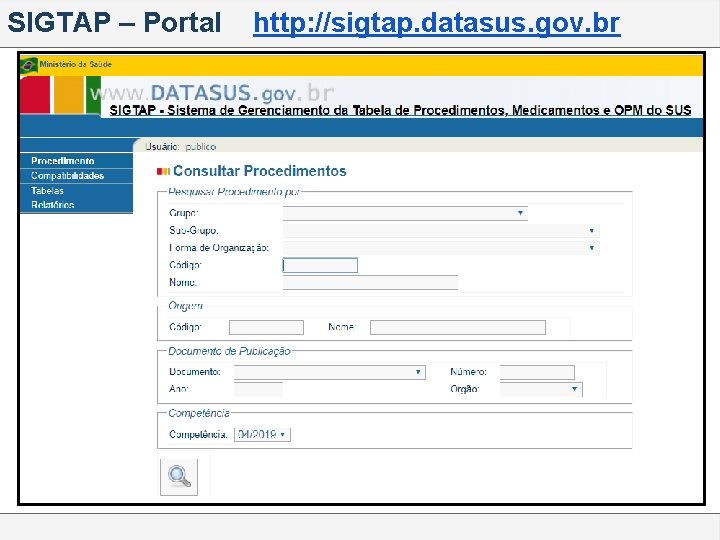Expand the Sub-Grupo dropdown
The height and width of the screenshot is (540, 720).
(441, 231)
